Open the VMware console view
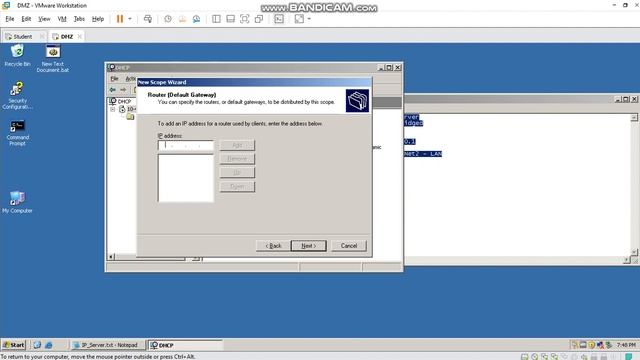Image resolution: width=640 pixels, height=360 pixels. click(x=279, y=19)
